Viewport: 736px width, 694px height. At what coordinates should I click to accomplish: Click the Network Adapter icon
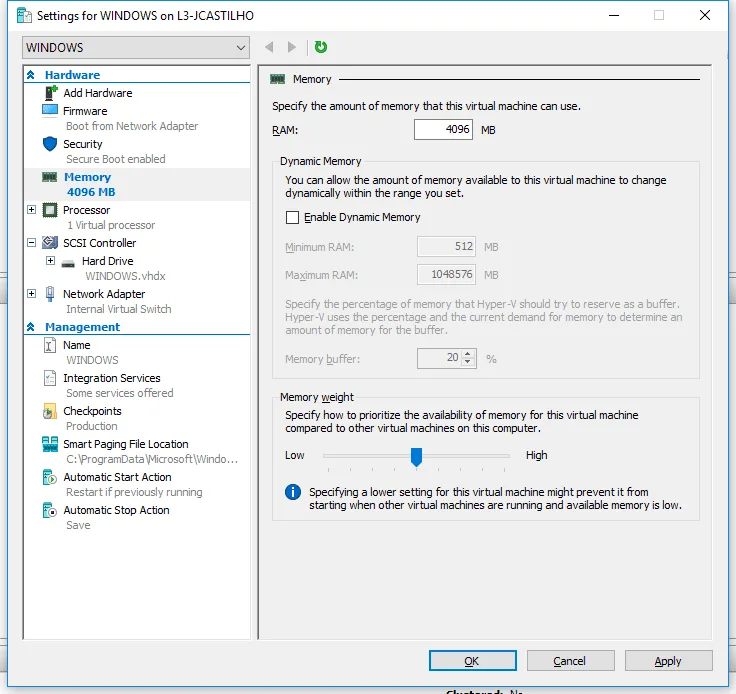50,294
